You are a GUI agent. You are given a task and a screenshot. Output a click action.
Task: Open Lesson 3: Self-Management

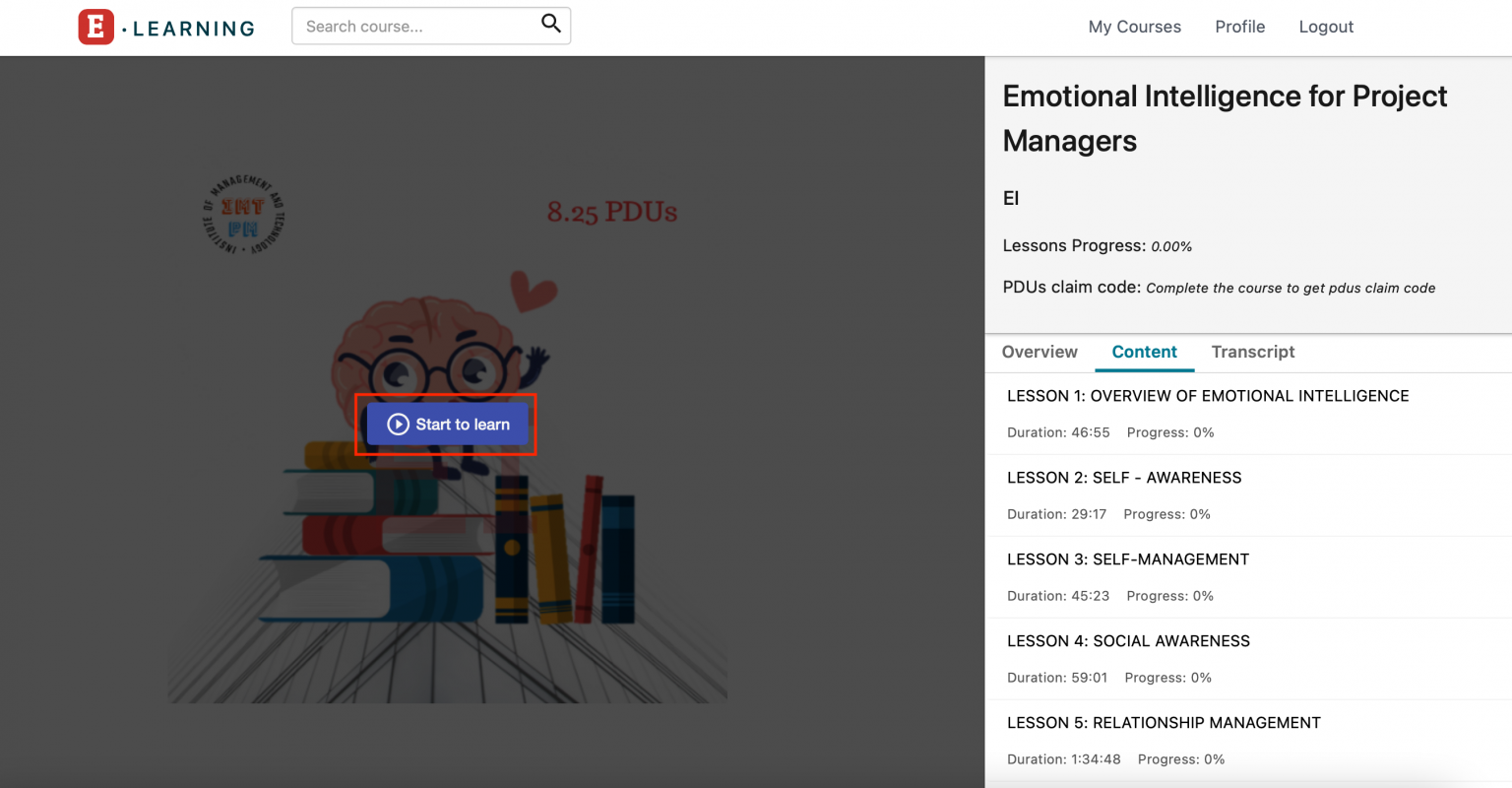(1128, 559)
